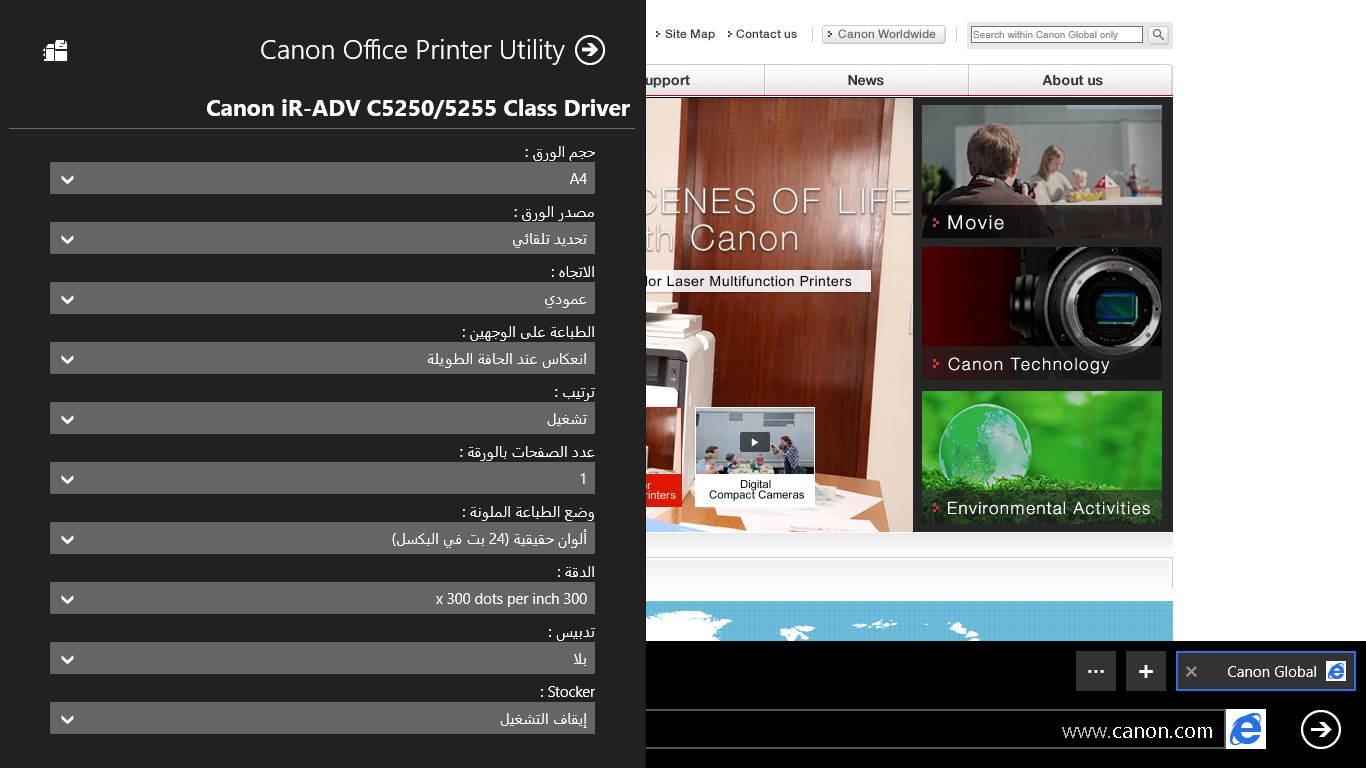Image resolution: width=1366 pixels, height=768 pixels.
Task: Play the Digital Compact Cameras video
Action: pos(755,442)
